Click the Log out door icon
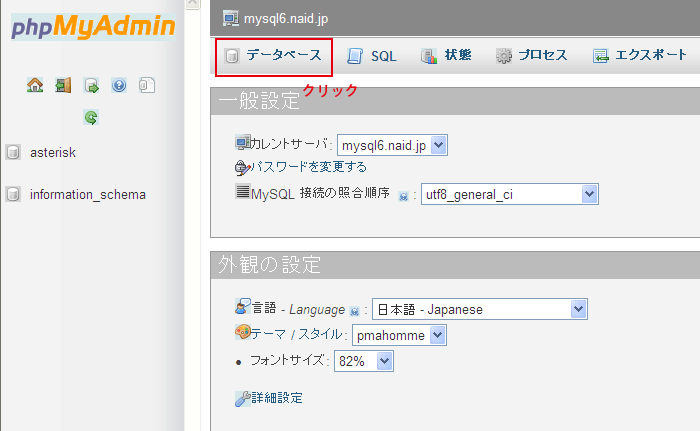 coord(63,85)
